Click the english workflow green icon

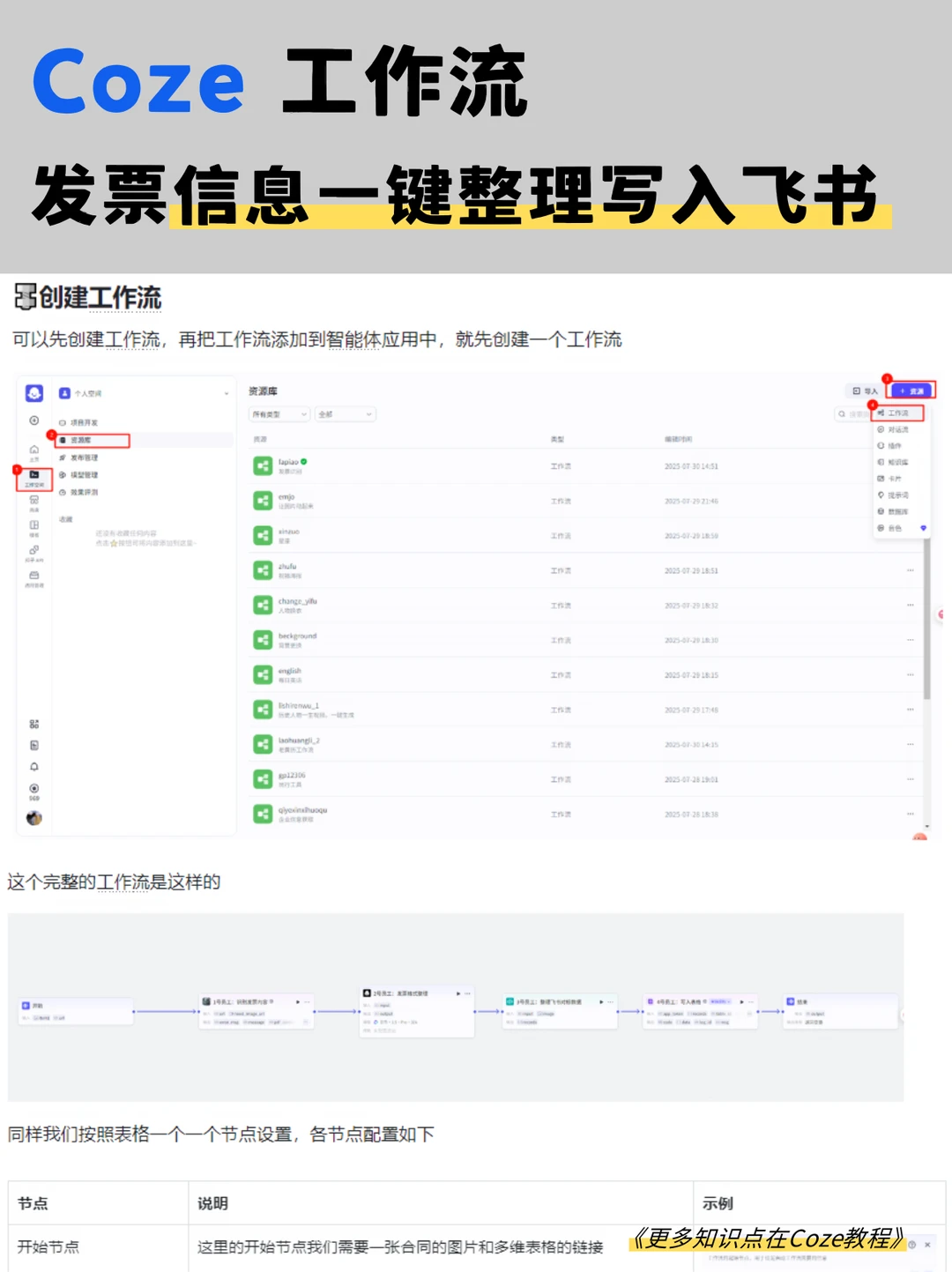coord(263,674)
